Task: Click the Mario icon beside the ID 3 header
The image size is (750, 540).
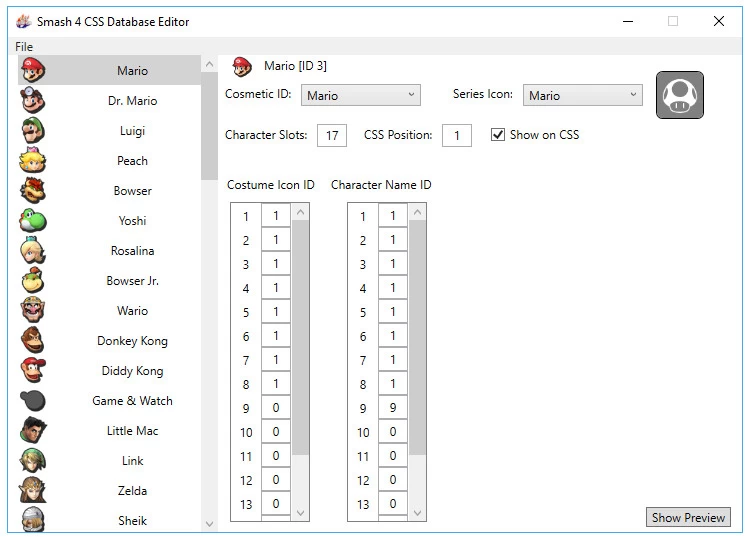Action: coord(242,66)
